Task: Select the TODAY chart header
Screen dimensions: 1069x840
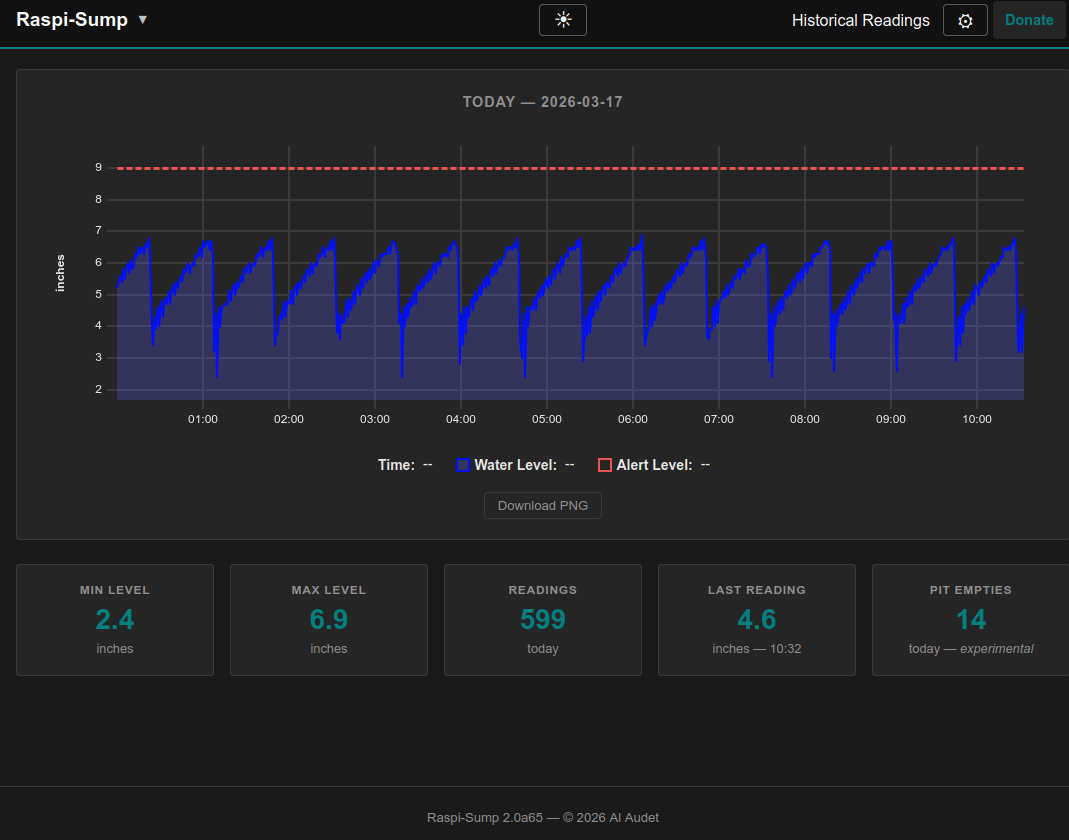Action: tap(542, 101)
